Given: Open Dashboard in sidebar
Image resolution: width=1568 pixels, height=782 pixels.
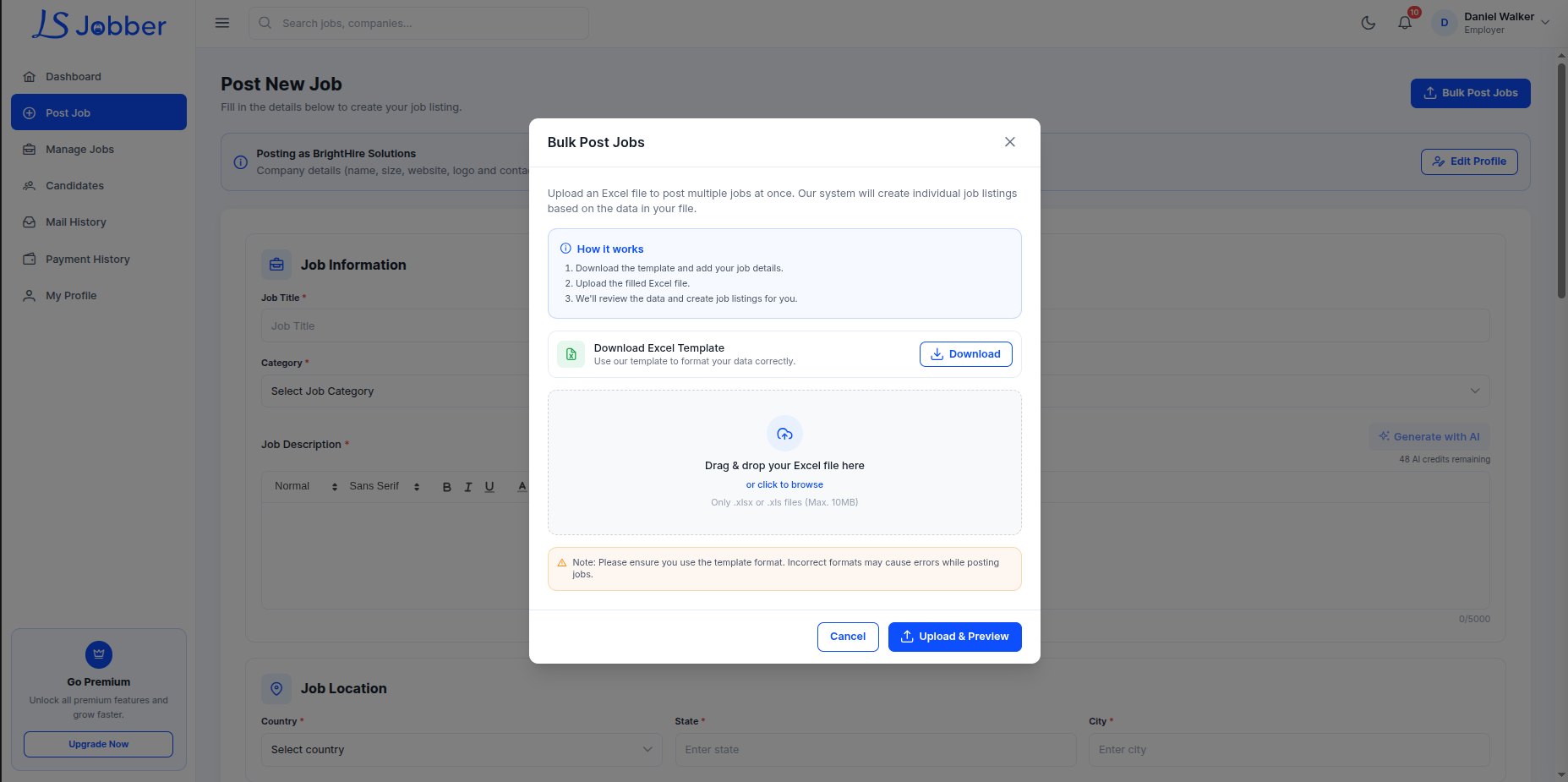Looking at the screenshot, I should (x=99, y=76).
